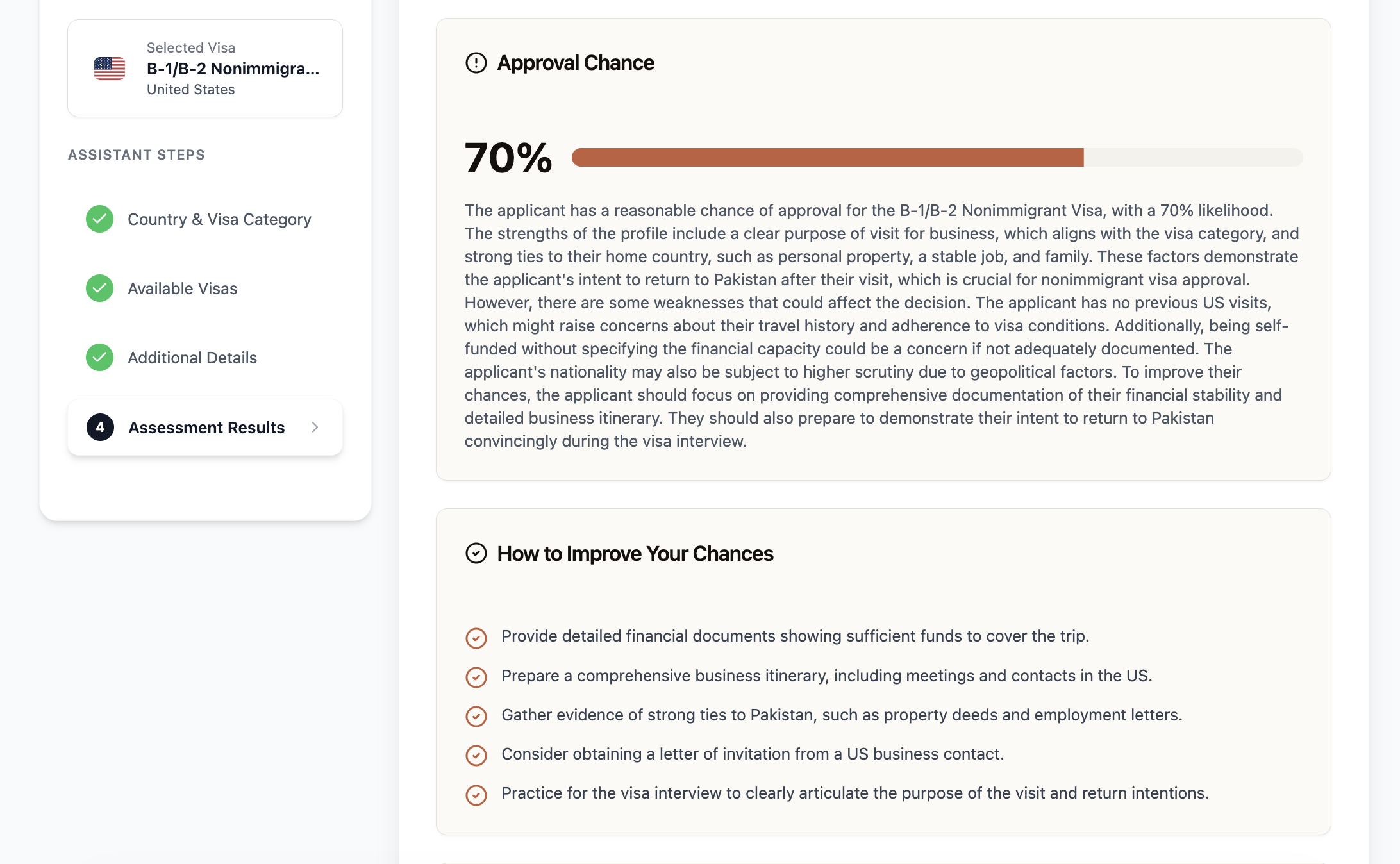Toggle the Additional Details completed checkmark
The width and height of the screenshot is (1400, 864).
pyautogui.click(x=99, y=357)
